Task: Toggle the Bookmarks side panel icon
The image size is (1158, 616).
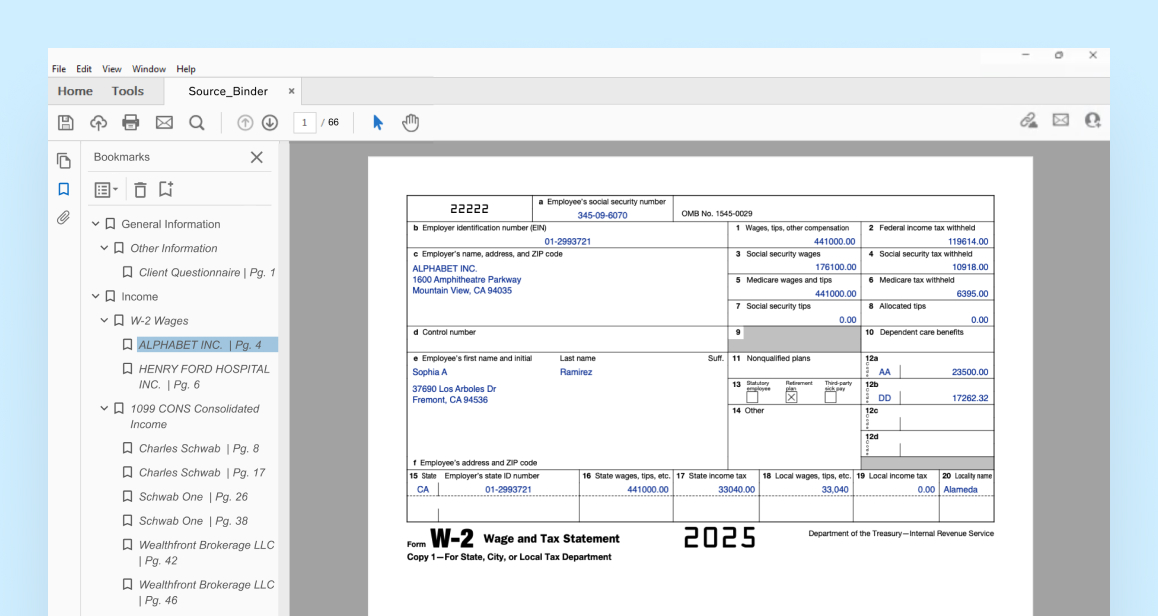Action: point(64,189)
